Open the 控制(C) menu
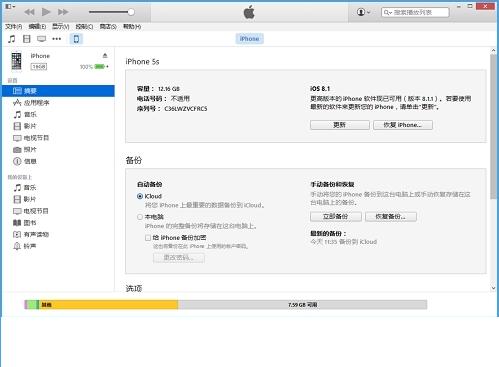 coord(84,26)
